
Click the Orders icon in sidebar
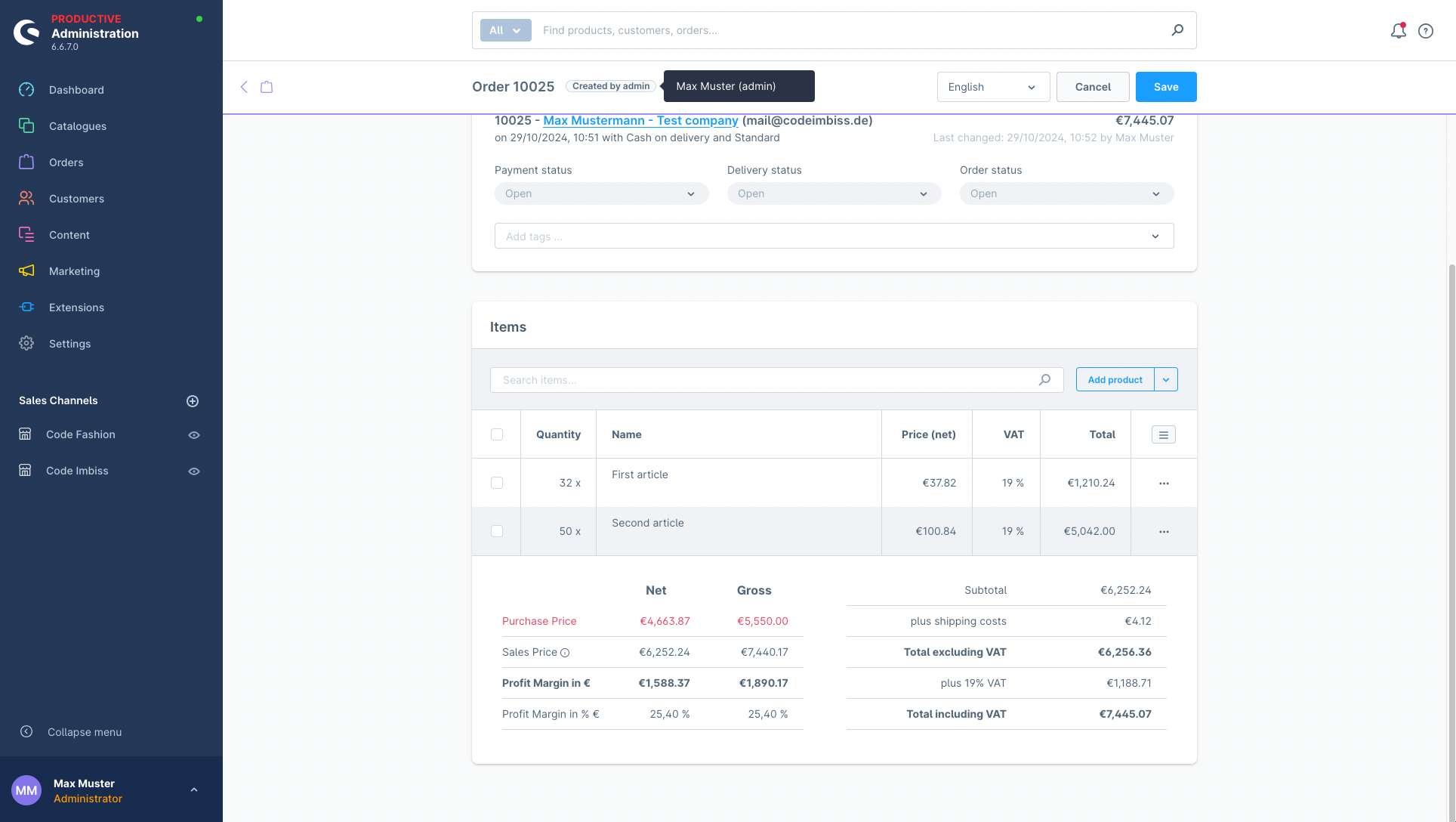click(x=26, y=162)
